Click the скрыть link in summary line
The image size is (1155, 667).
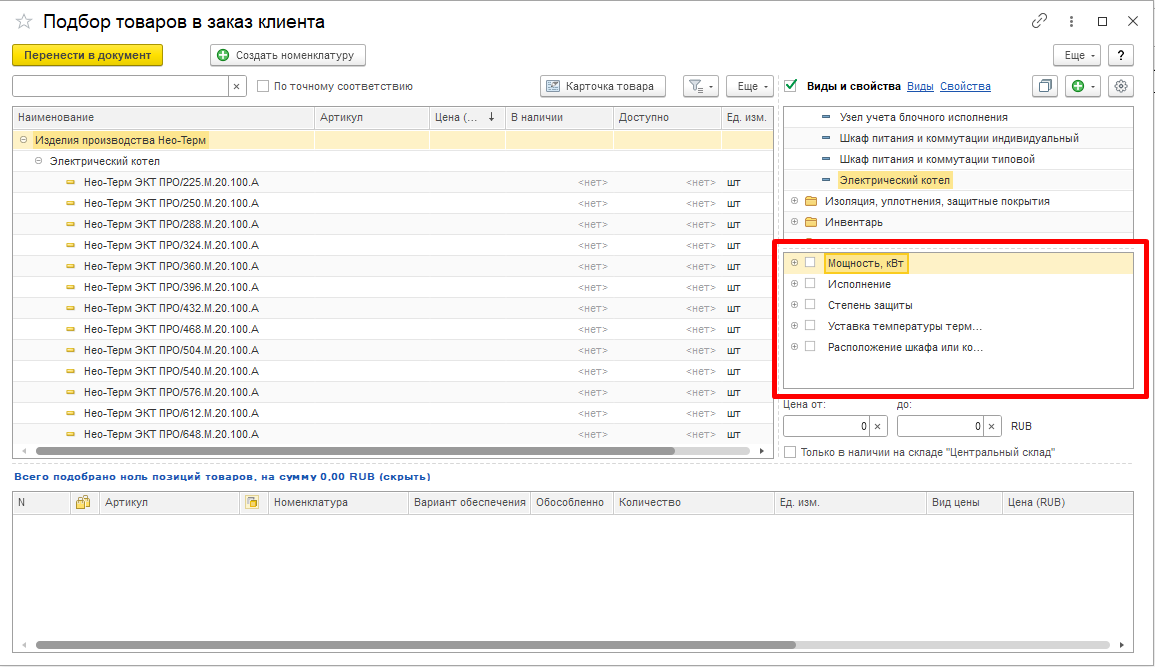(404, 477)
